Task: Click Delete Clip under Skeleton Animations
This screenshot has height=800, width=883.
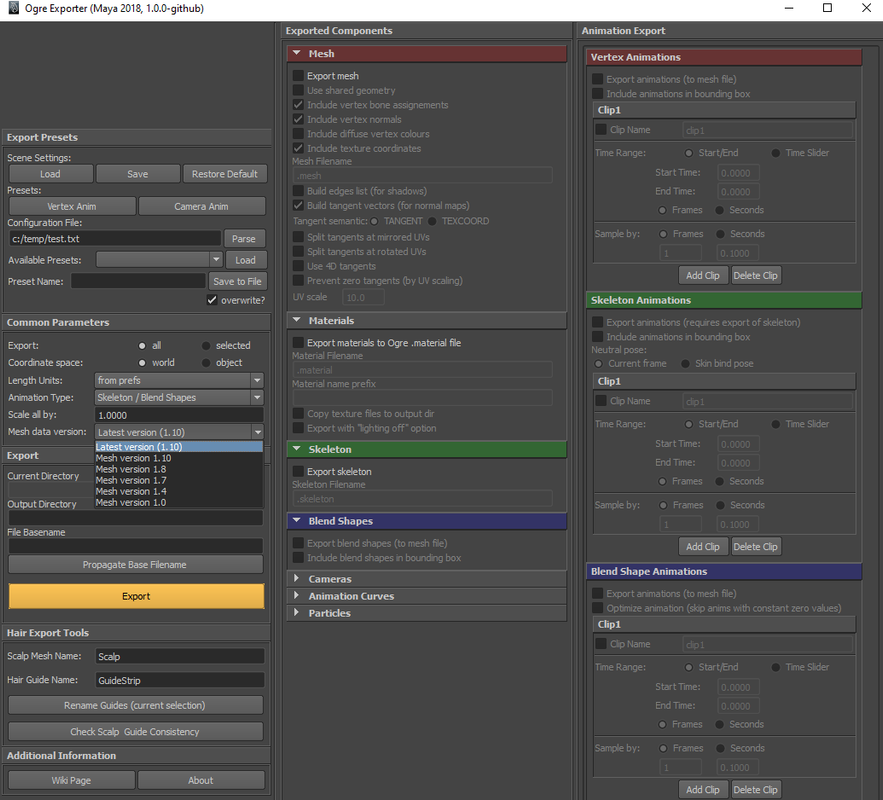Action: coord(755,547)
